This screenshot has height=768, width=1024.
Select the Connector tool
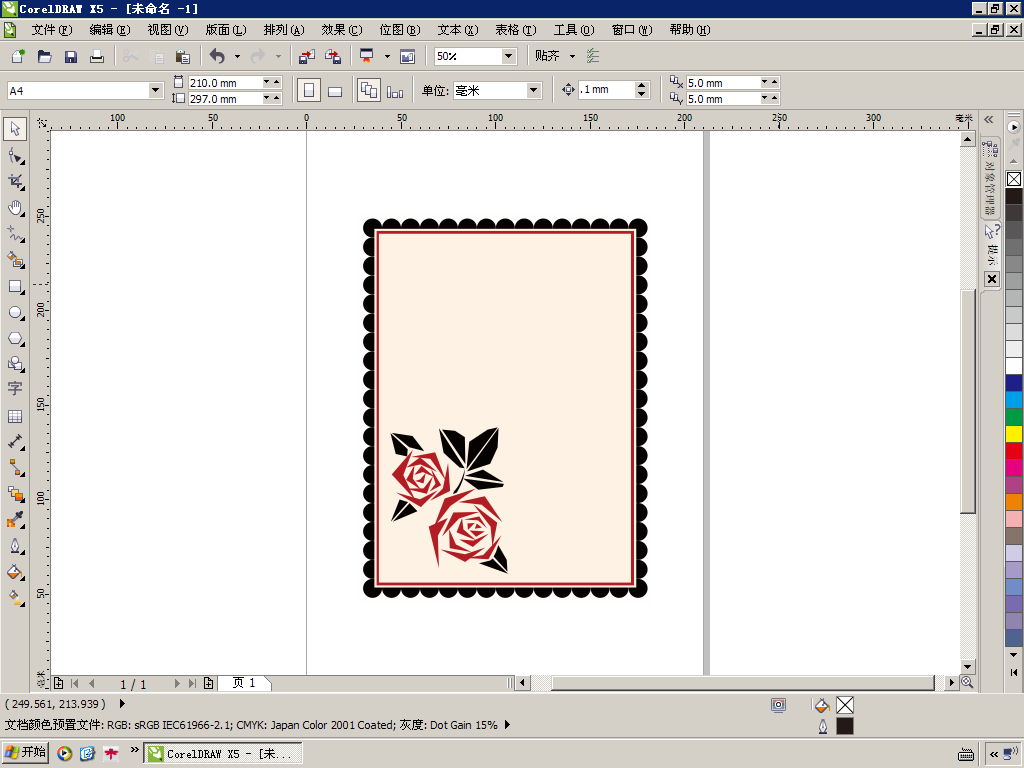[x=15, y=468]
